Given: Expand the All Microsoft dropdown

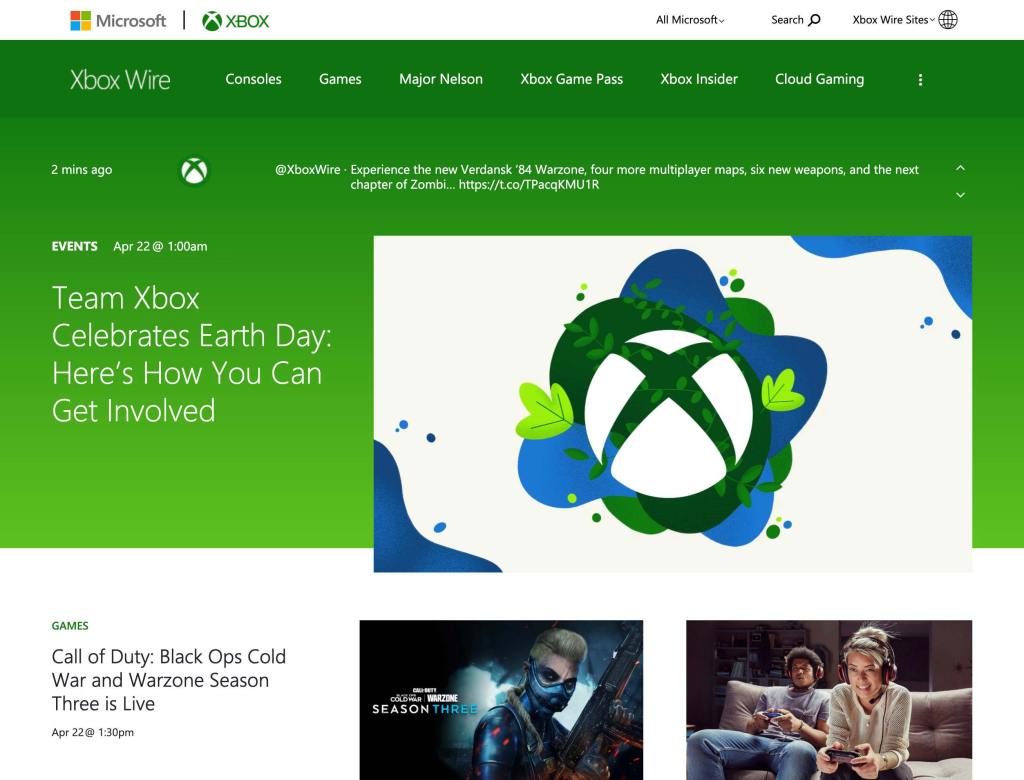Looking at the screenshot, I should (x=690, y=20).
